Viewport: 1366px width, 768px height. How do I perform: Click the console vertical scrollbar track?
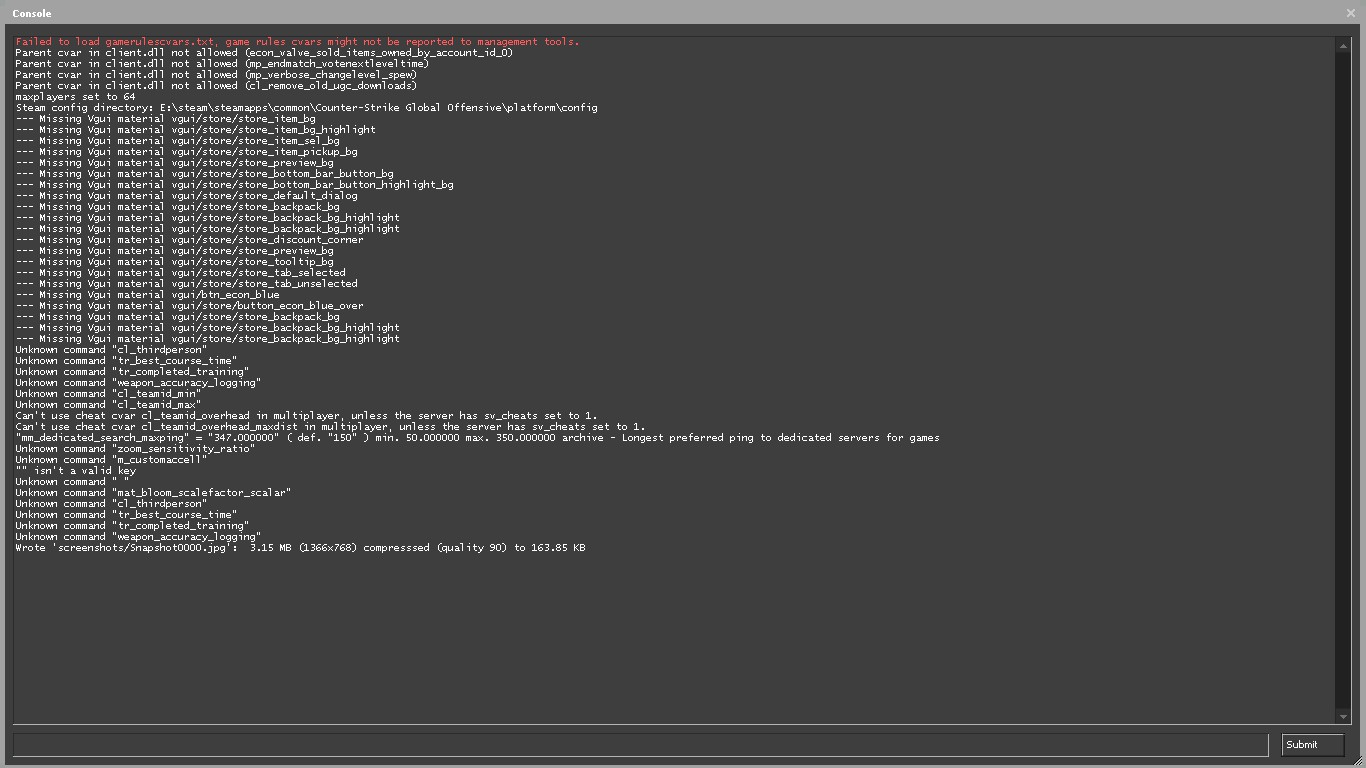(1342, 380)
